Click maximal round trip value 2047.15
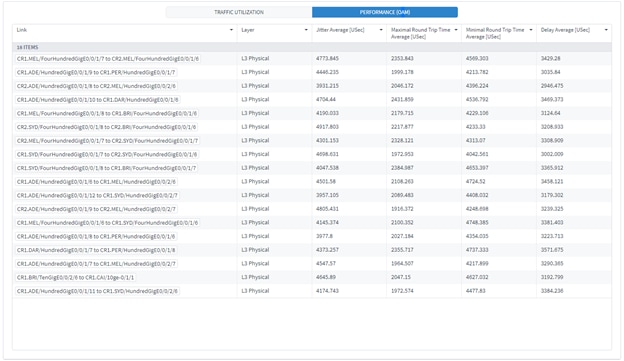This screenshot has width=624, height=361. pyautogui.click(x=401, y=277)
